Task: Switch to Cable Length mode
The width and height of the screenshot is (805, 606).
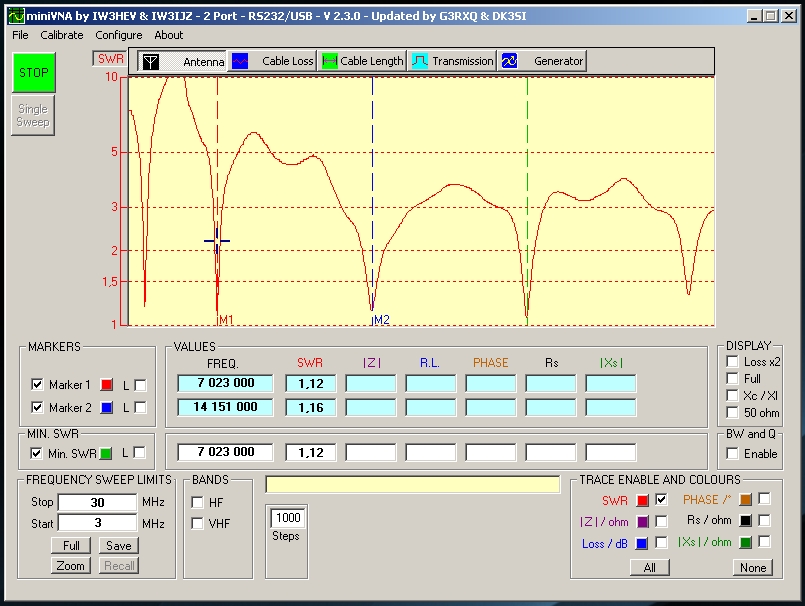Action: tap(362, 61)
